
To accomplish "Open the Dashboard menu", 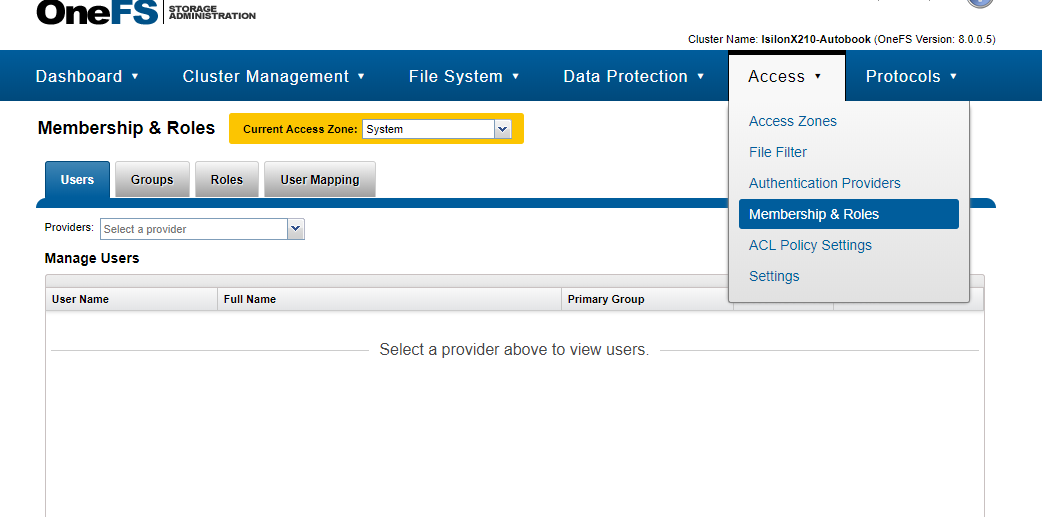I will pos(87,76).
